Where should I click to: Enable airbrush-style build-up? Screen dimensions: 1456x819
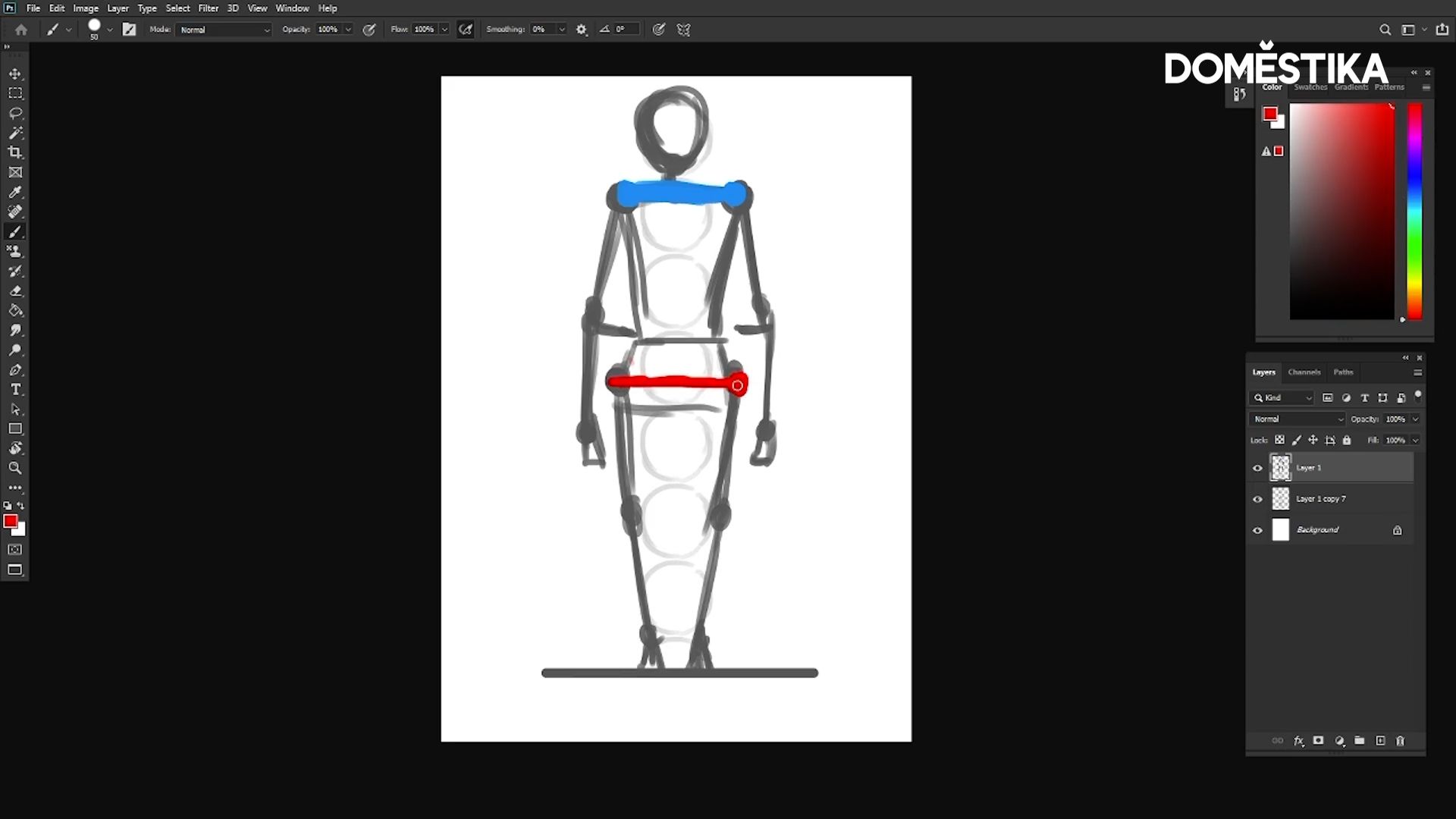coord(466,30)
